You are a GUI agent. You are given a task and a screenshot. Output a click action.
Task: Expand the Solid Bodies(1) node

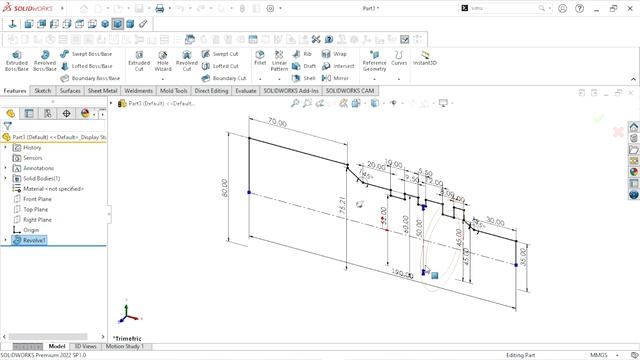coord(5,178)
